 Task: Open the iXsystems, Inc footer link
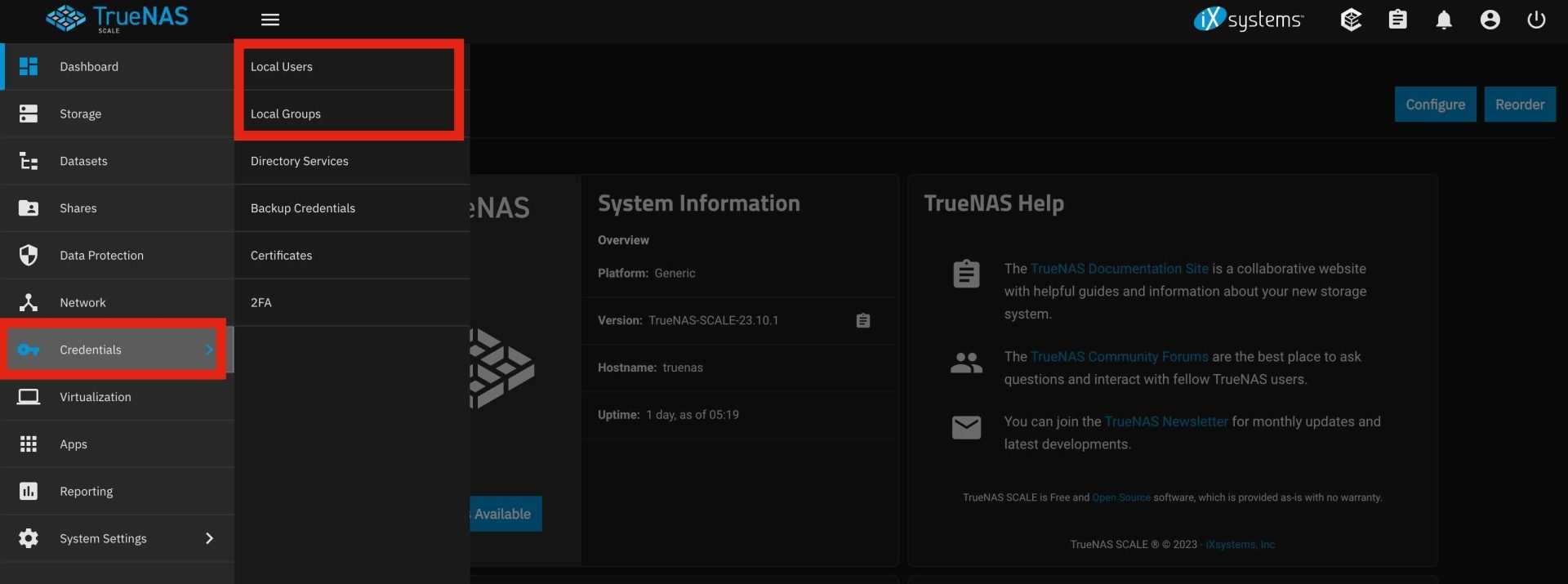click(x=1240, y=545)
